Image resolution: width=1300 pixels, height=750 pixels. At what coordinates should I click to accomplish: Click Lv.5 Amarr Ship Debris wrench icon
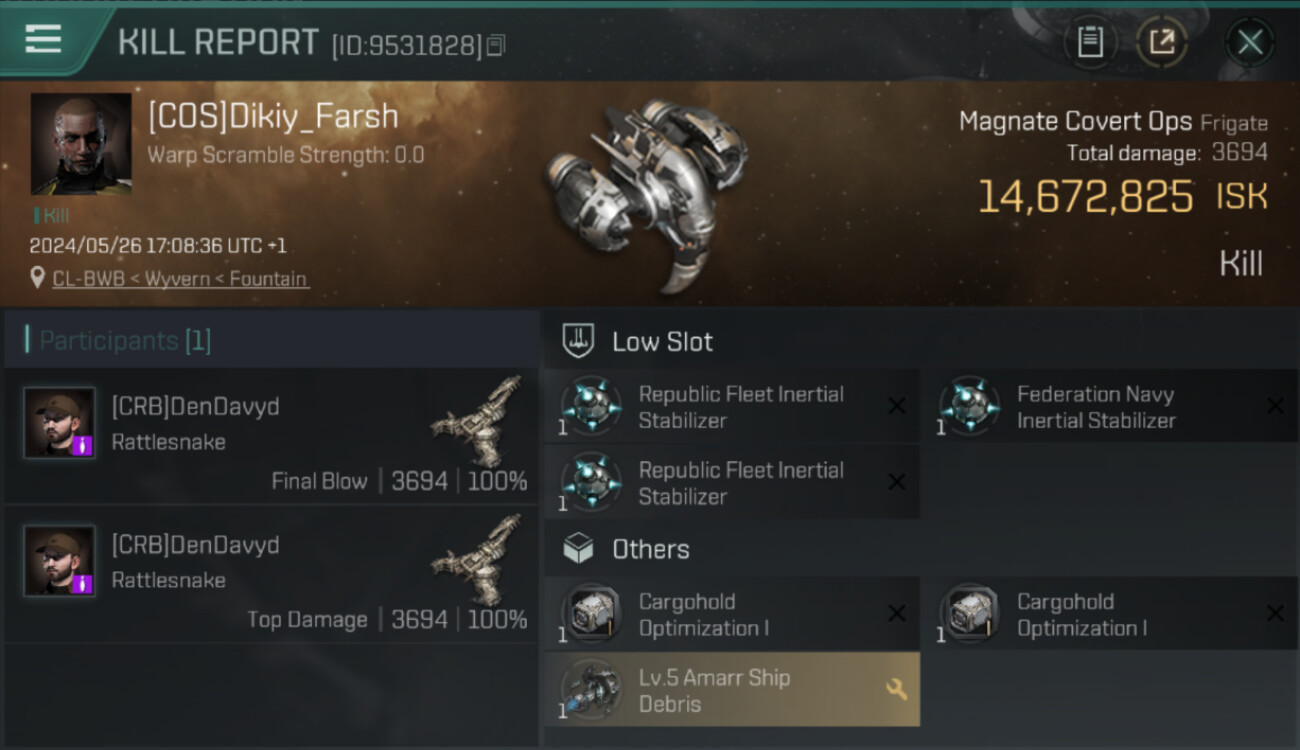click(x=896, y=689)
